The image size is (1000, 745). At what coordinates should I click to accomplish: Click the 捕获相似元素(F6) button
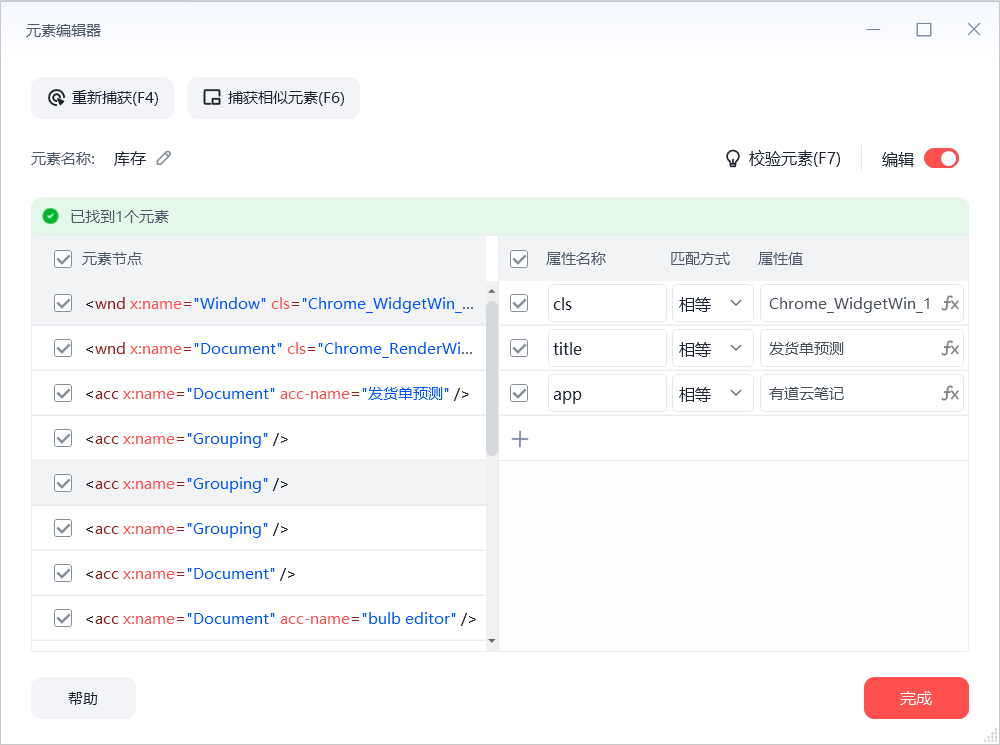click(273, 98)
